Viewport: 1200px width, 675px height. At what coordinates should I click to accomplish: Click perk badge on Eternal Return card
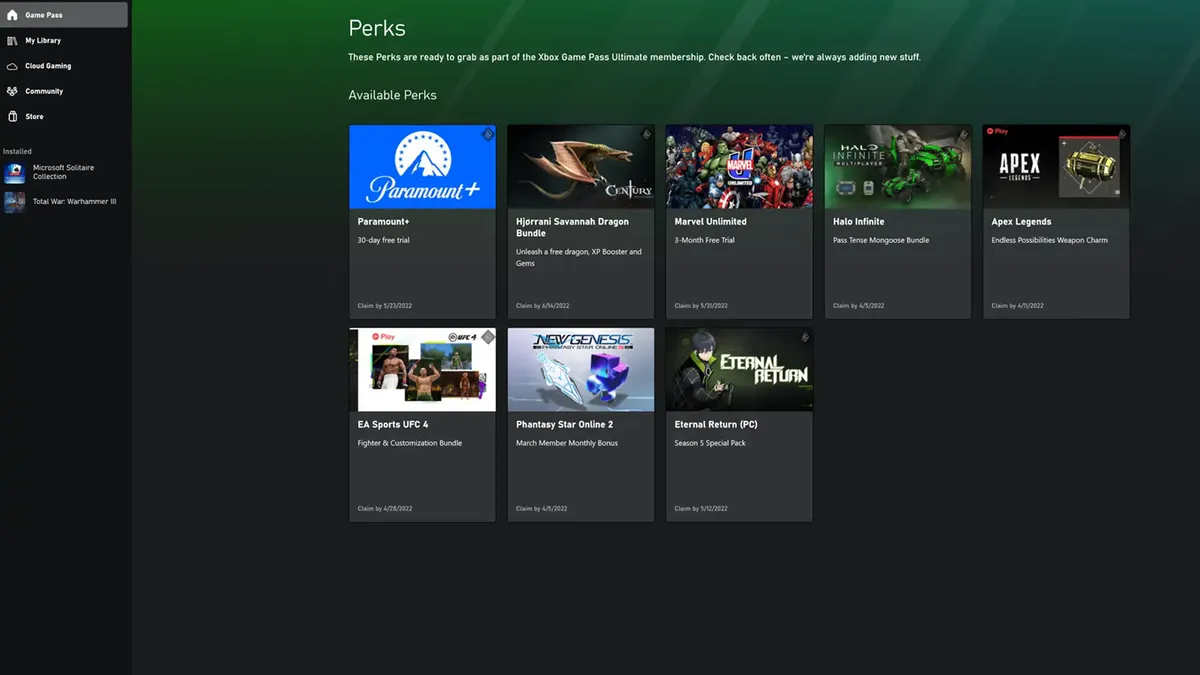click(805, 337)
